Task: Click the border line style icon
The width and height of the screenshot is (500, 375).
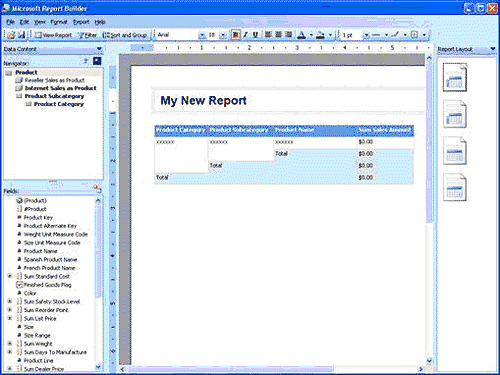Action: point(376,35)
